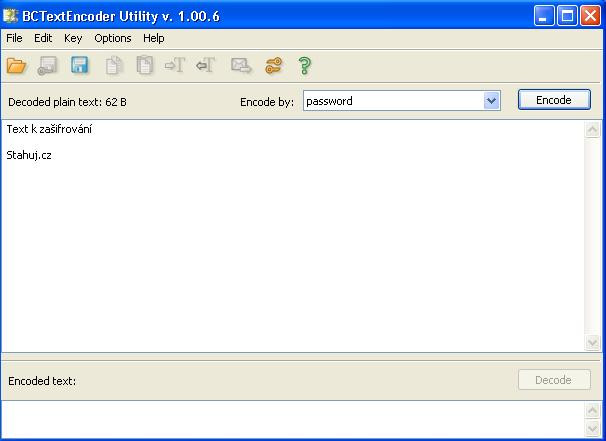
Task: Click the BCTextEncoder title bar app icon
Action: point(10,16)
